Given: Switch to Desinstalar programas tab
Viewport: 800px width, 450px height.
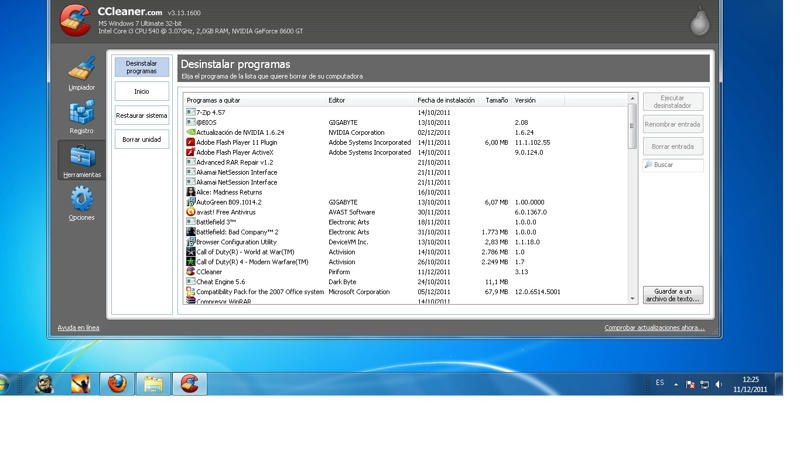Looking at the screenshot, I should coord(141,67).
